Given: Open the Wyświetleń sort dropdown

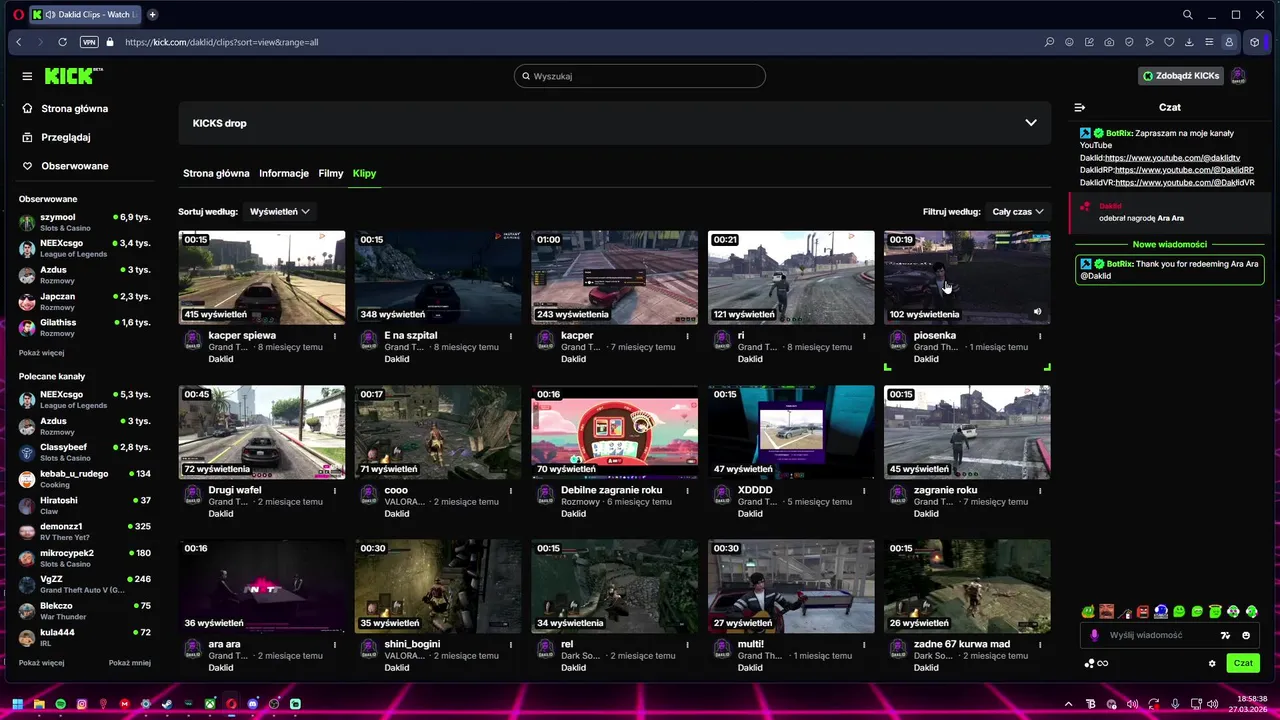Looking at the screenshot, I should tap(280, 211).
